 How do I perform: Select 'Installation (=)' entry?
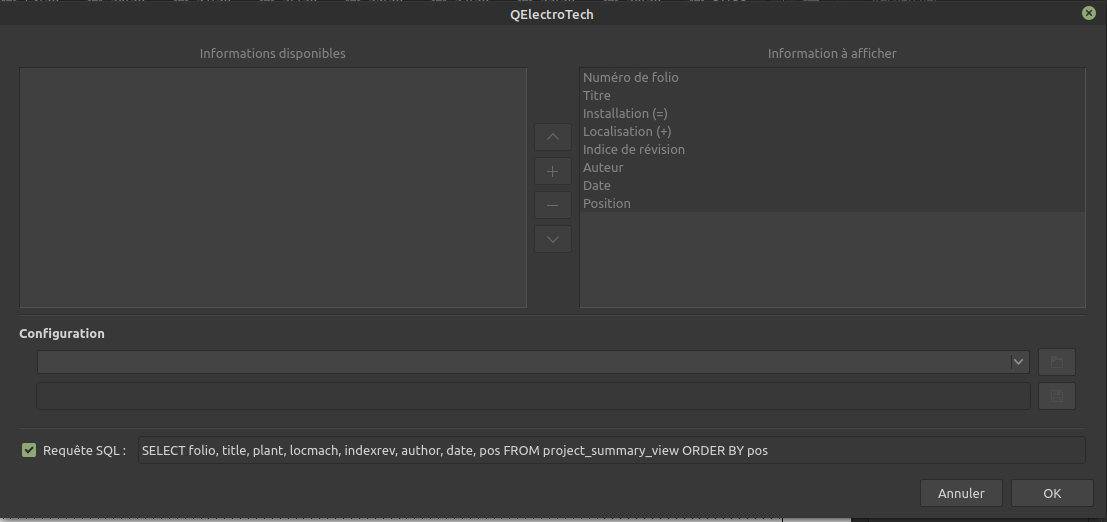tap(625, 114)
